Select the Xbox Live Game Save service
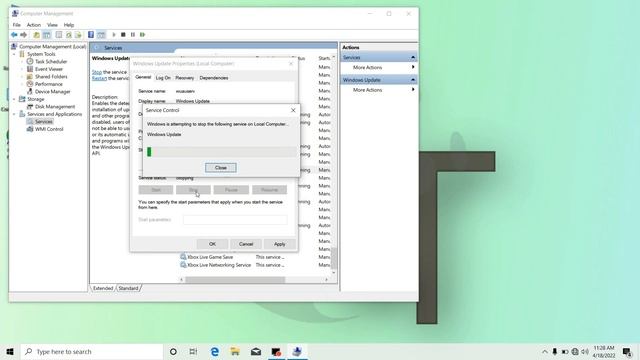This screenshot has width=640, height=360. pyautogui.click(x=210, y=257)
